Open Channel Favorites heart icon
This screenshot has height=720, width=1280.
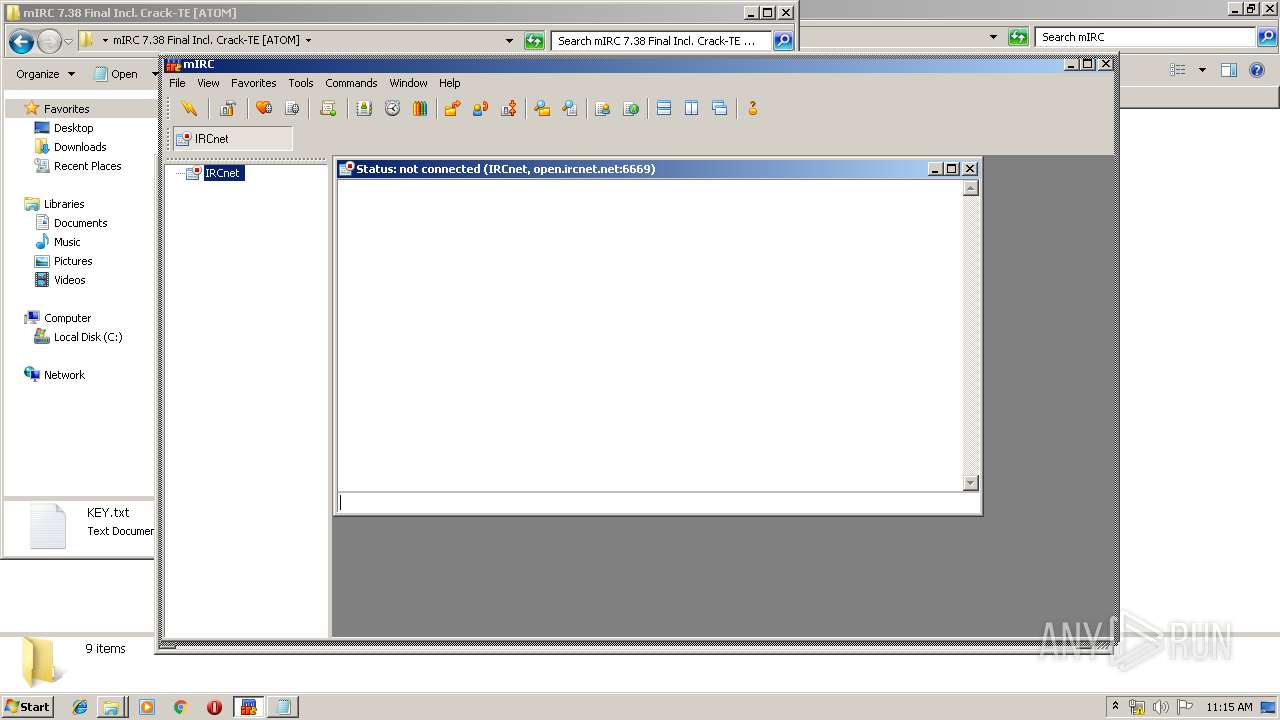pyautogui.click(x=264, y=108)
